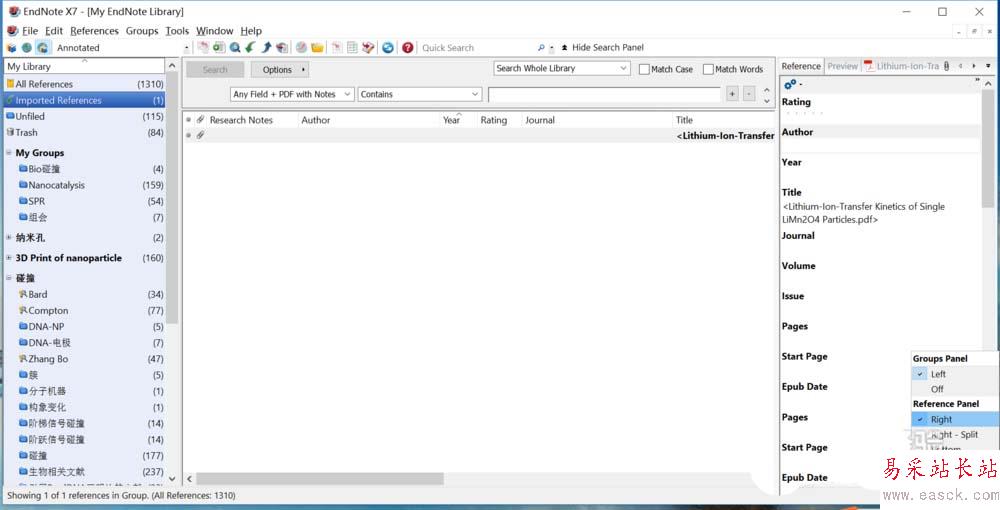Open EndNote Help red question icon

click(408, 48)
